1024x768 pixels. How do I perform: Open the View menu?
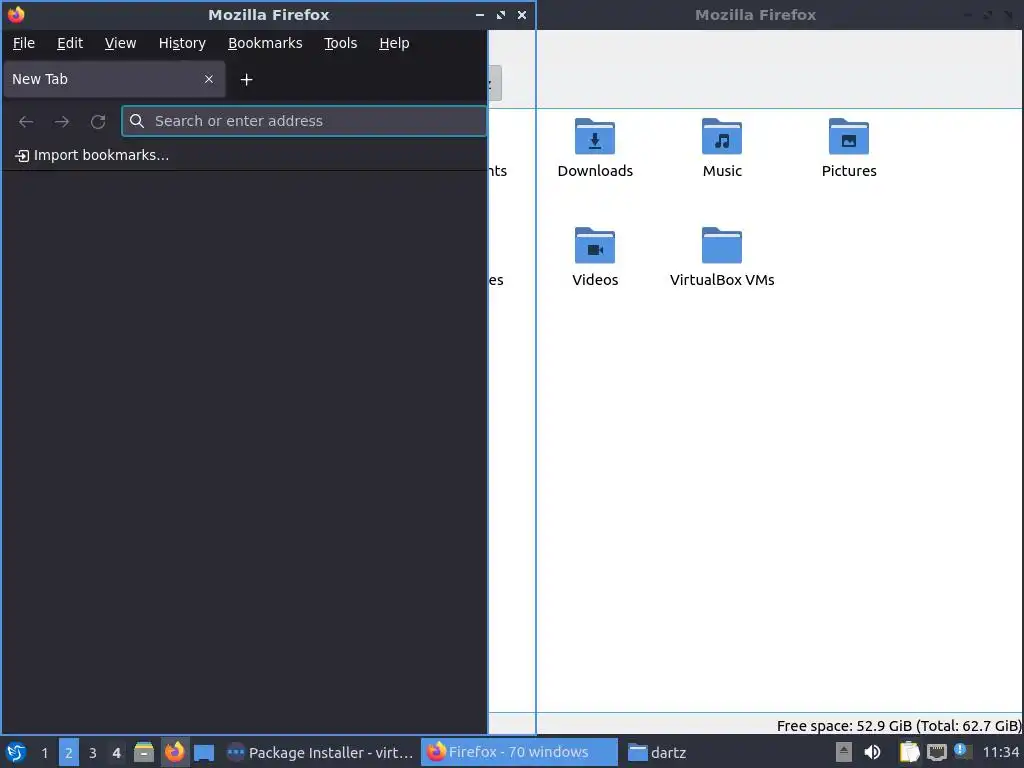click(x=120, y=43)
